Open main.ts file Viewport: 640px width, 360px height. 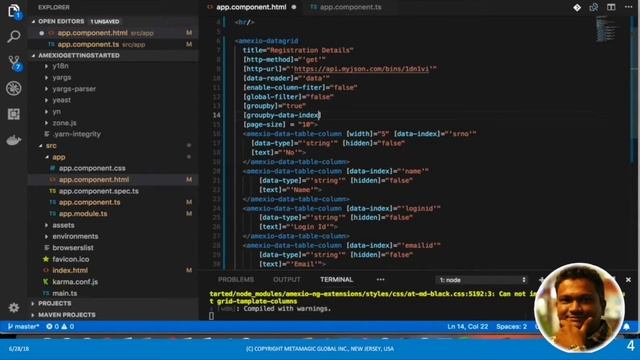[64, 293]
